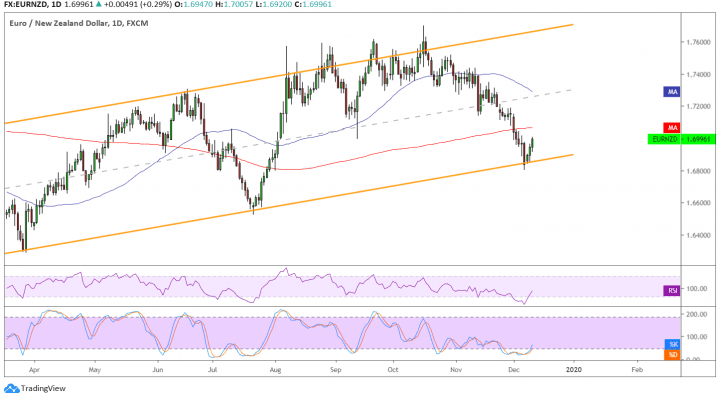720x399 pixels.
Task: Click the May label on time axis
Action: (x=95, y=370)
